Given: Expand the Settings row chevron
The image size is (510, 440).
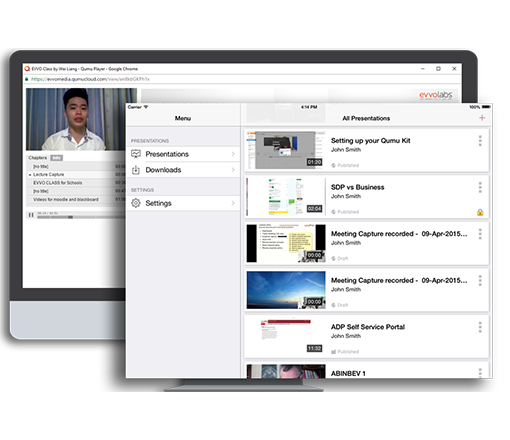Looking at the screenshot, I should click(233, 203).
